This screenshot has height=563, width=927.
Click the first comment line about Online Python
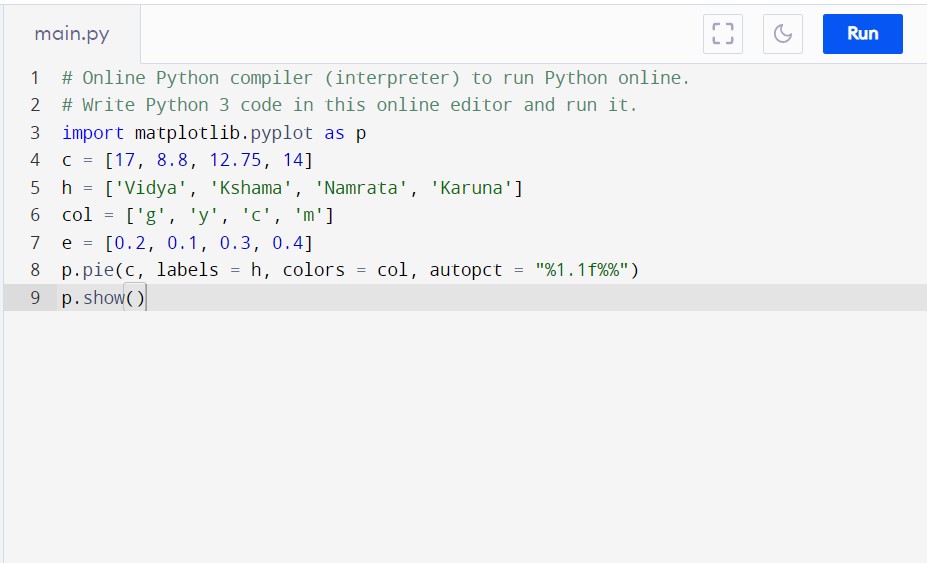pos(375,77)
